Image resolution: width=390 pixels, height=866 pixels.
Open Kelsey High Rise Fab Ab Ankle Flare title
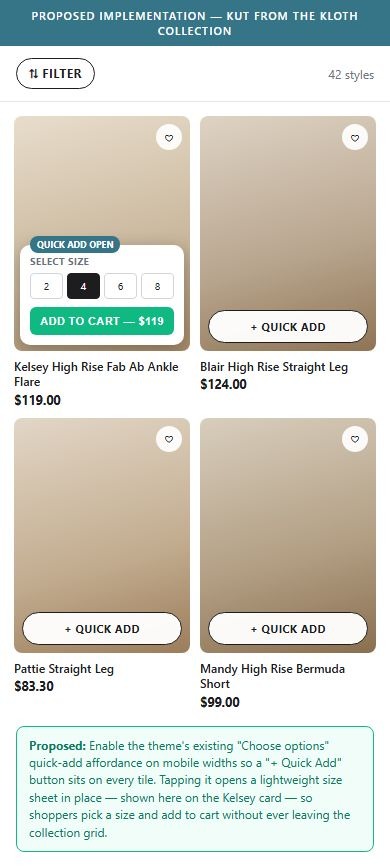(96, 374)
